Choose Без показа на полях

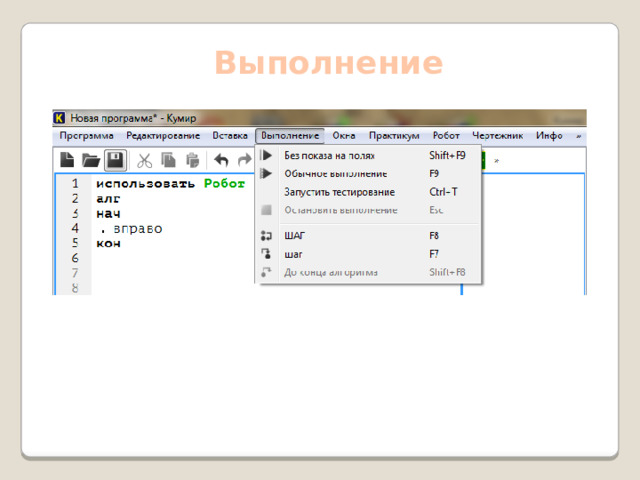pos(370,155)
